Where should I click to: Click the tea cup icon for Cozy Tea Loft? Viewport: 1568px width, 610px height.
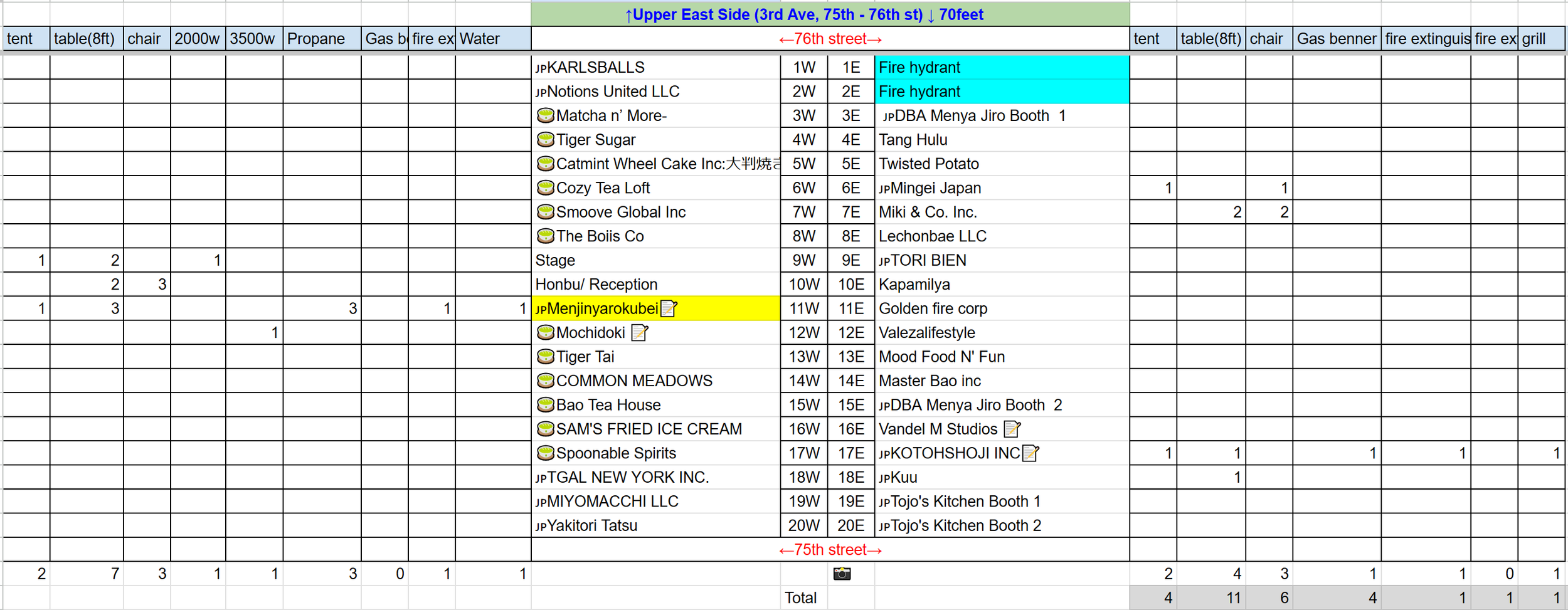pyautogui.click(x=546, y=187)
